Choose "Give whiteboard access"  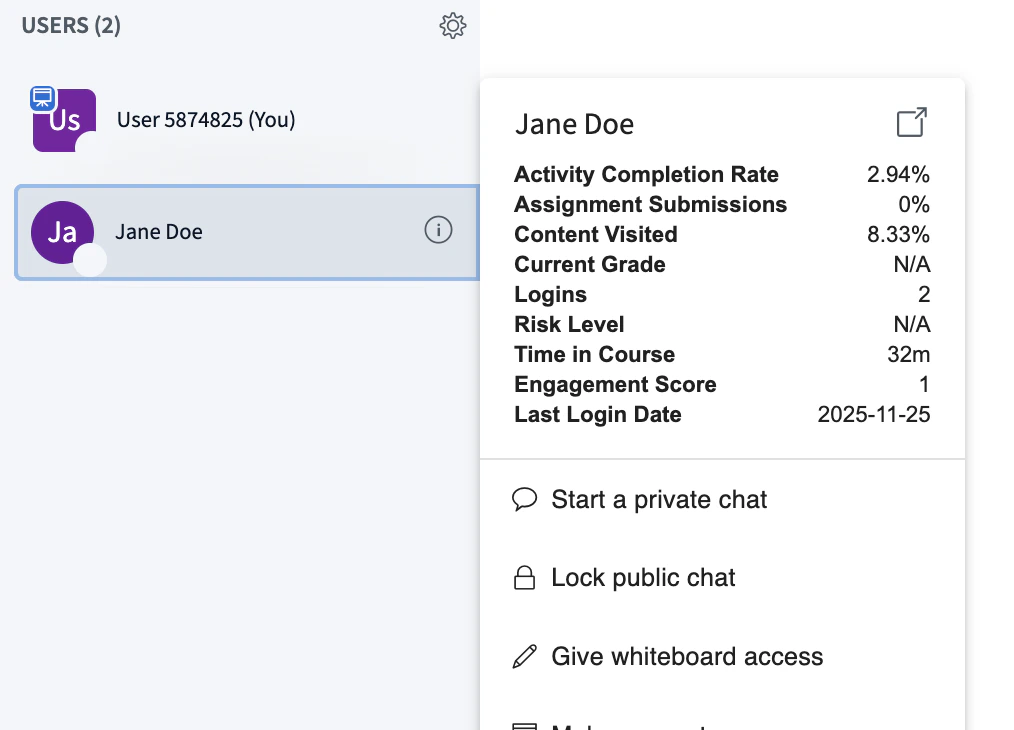point(686,656)
